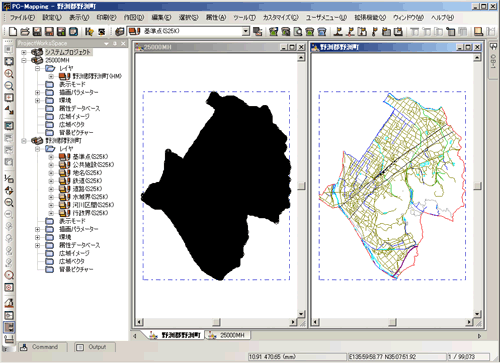The width and height of the screenshot is (500, 363).
Task: Click the icon at top of right-edge strip
Action: pyautogui.click(x=493, y=46)
